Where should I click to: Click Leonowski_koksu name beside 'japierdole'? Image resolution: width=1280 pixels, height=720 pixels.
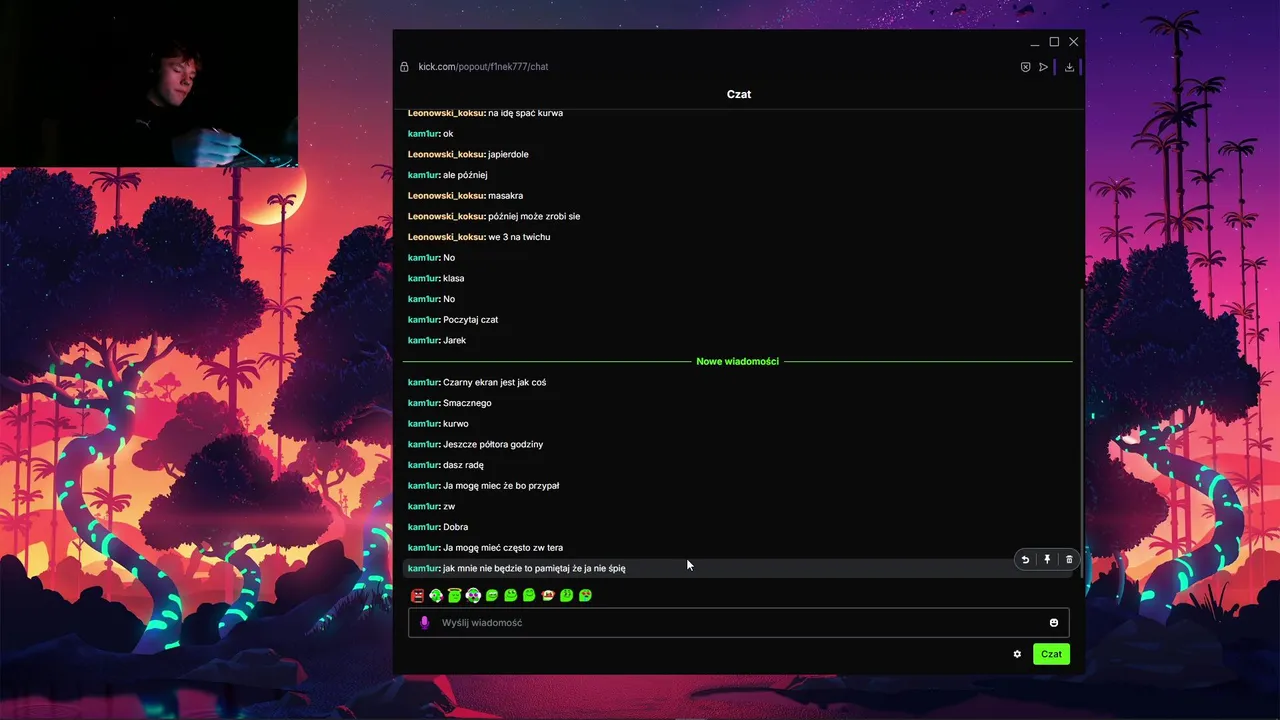tap(446, 154)
